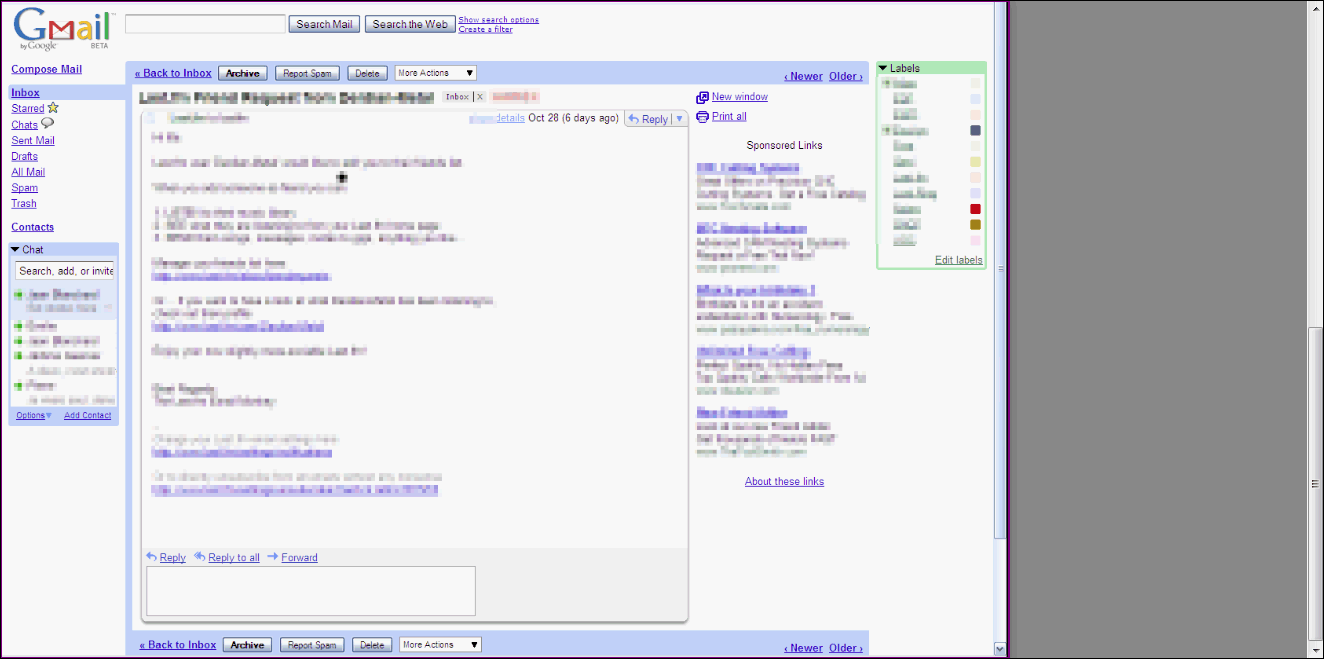Screen dimensions: 1324x659
Task: Click the double arrow icon before Reply to all
Action: point(199,557)
